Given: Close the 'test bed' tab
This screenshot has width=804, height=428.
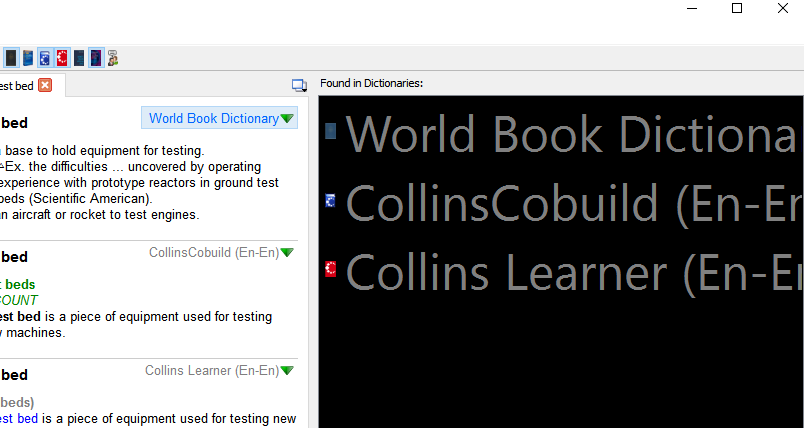Looking at the screenshot, I should [x=45, y=85].
